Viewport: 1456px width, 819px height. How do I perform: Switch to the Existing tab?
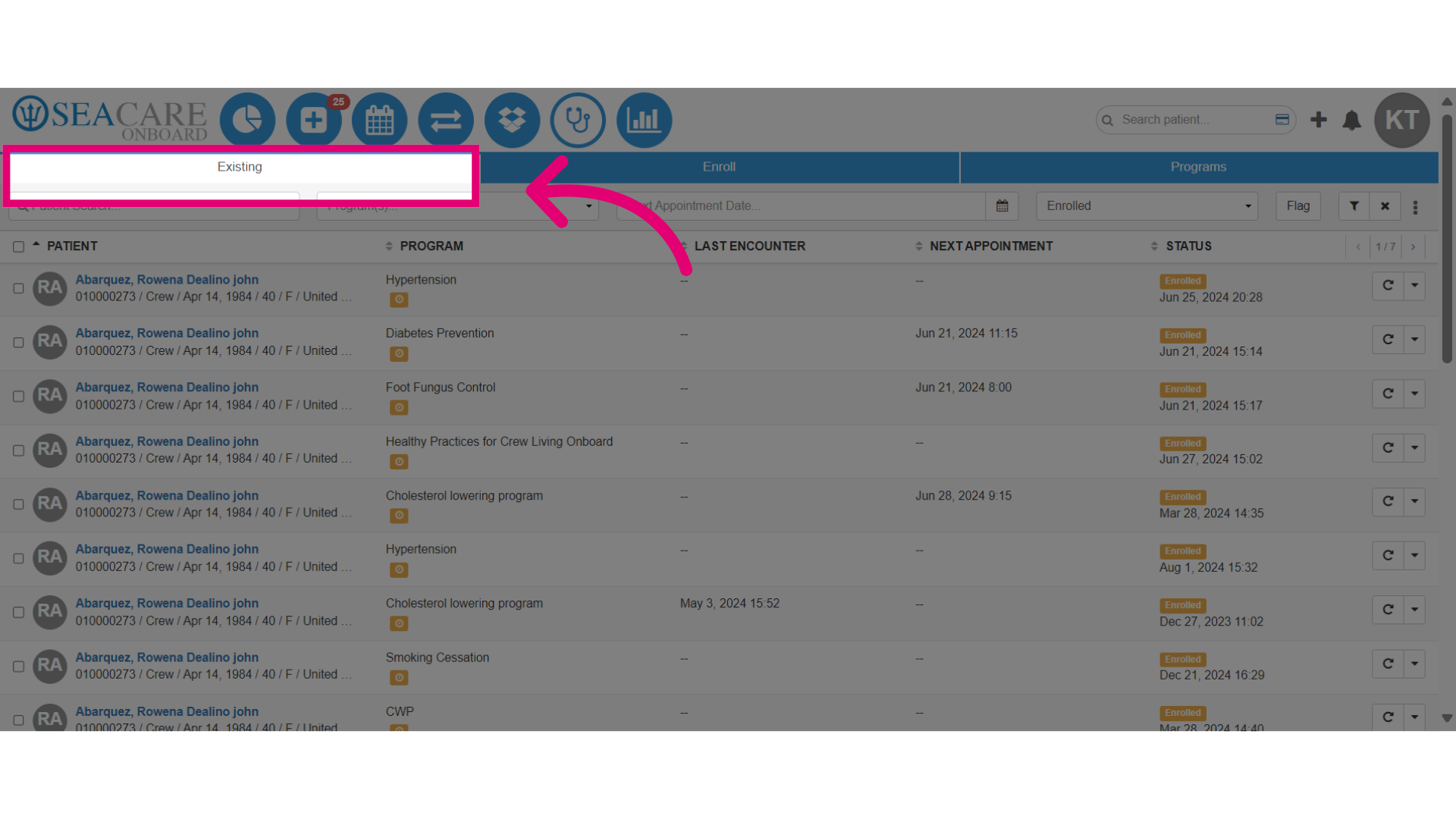click(240, 167)
